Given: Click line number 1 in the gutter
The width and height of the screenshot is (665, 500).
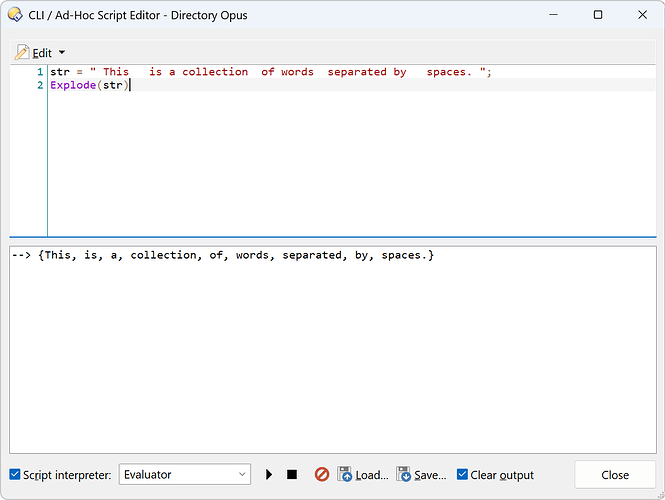Looking at the screenshot, I should pos(40,72).
